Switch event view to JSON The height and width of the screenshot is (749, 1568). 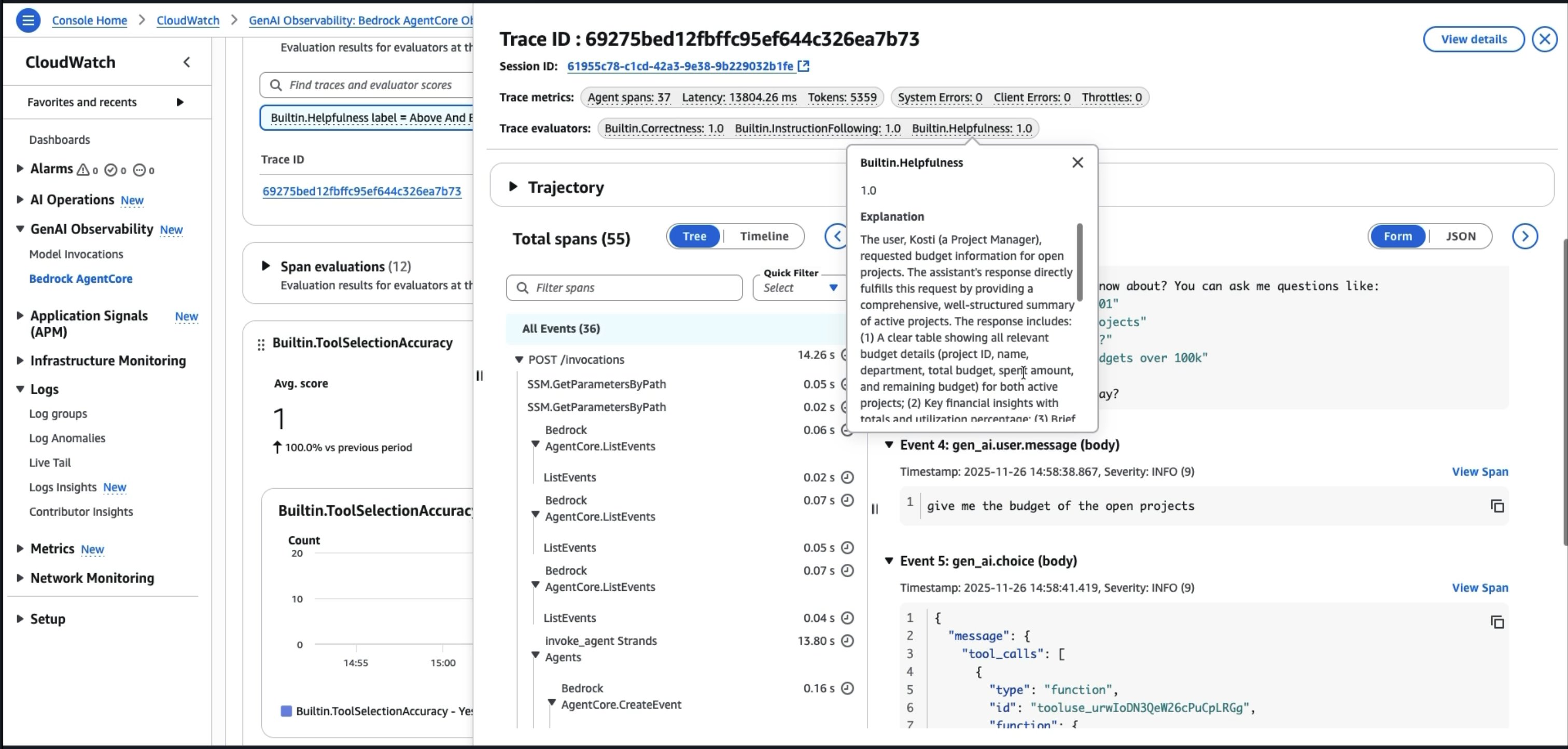(x=1460, y=237)
